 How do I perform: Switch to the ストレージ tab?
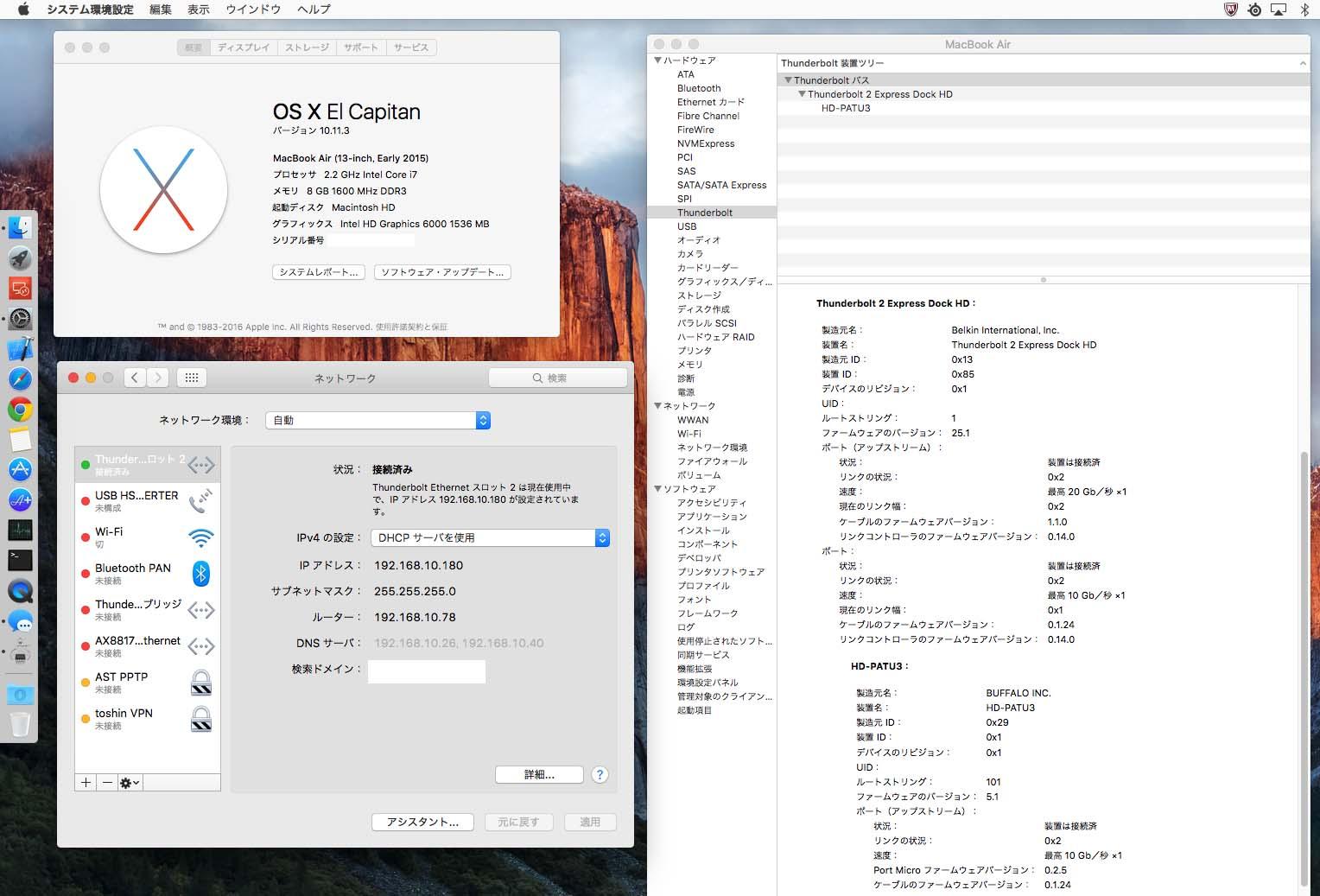point(308,48)
